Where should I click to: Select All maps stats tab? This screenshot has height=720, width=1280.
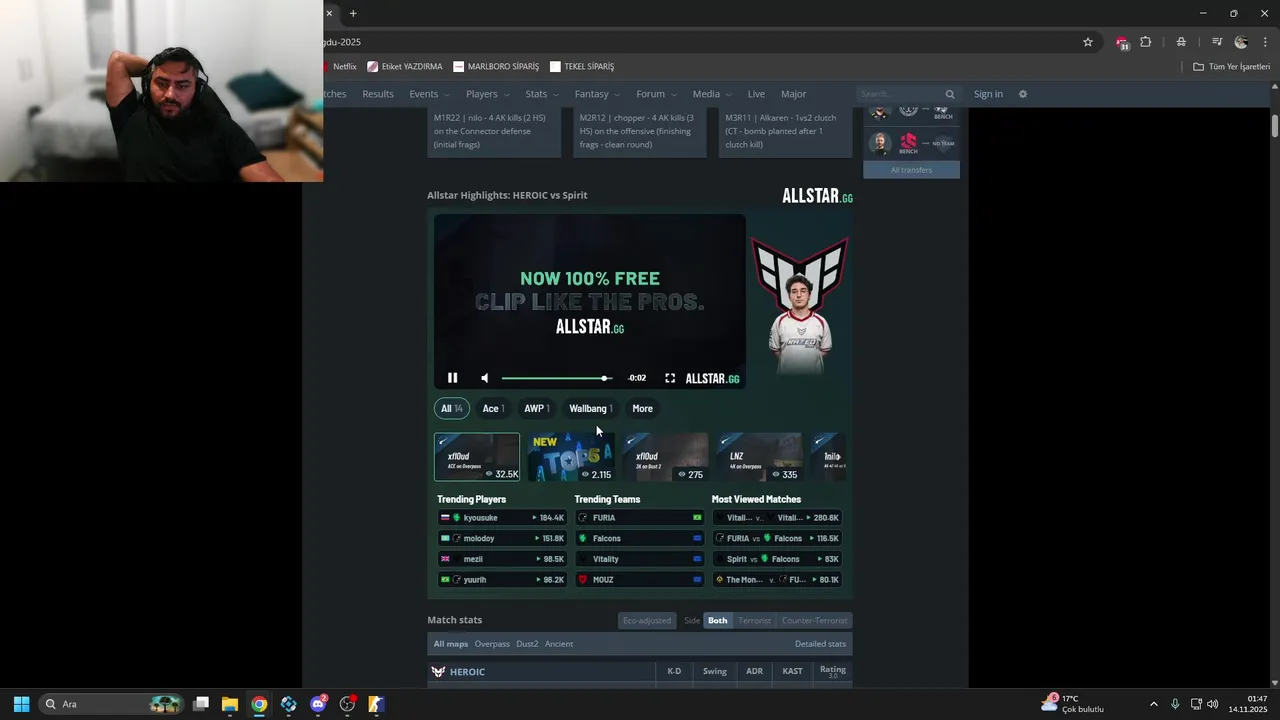tap(451, 644)
